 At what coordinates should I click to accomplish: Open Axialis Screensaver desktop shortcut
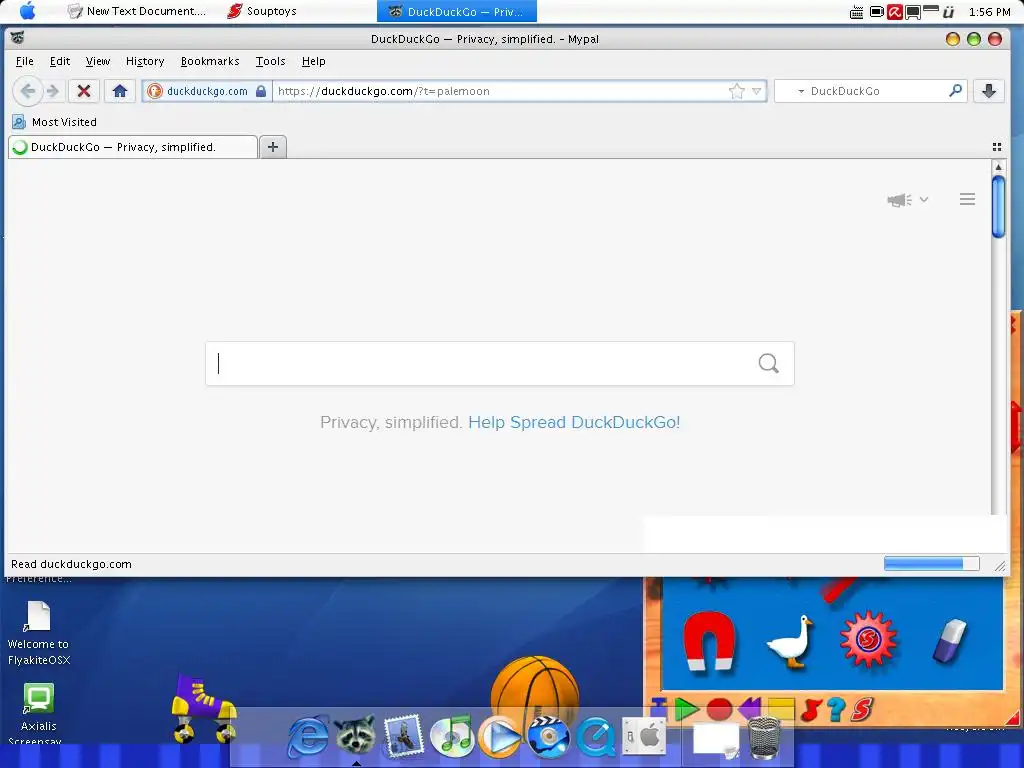pos(39,714)
